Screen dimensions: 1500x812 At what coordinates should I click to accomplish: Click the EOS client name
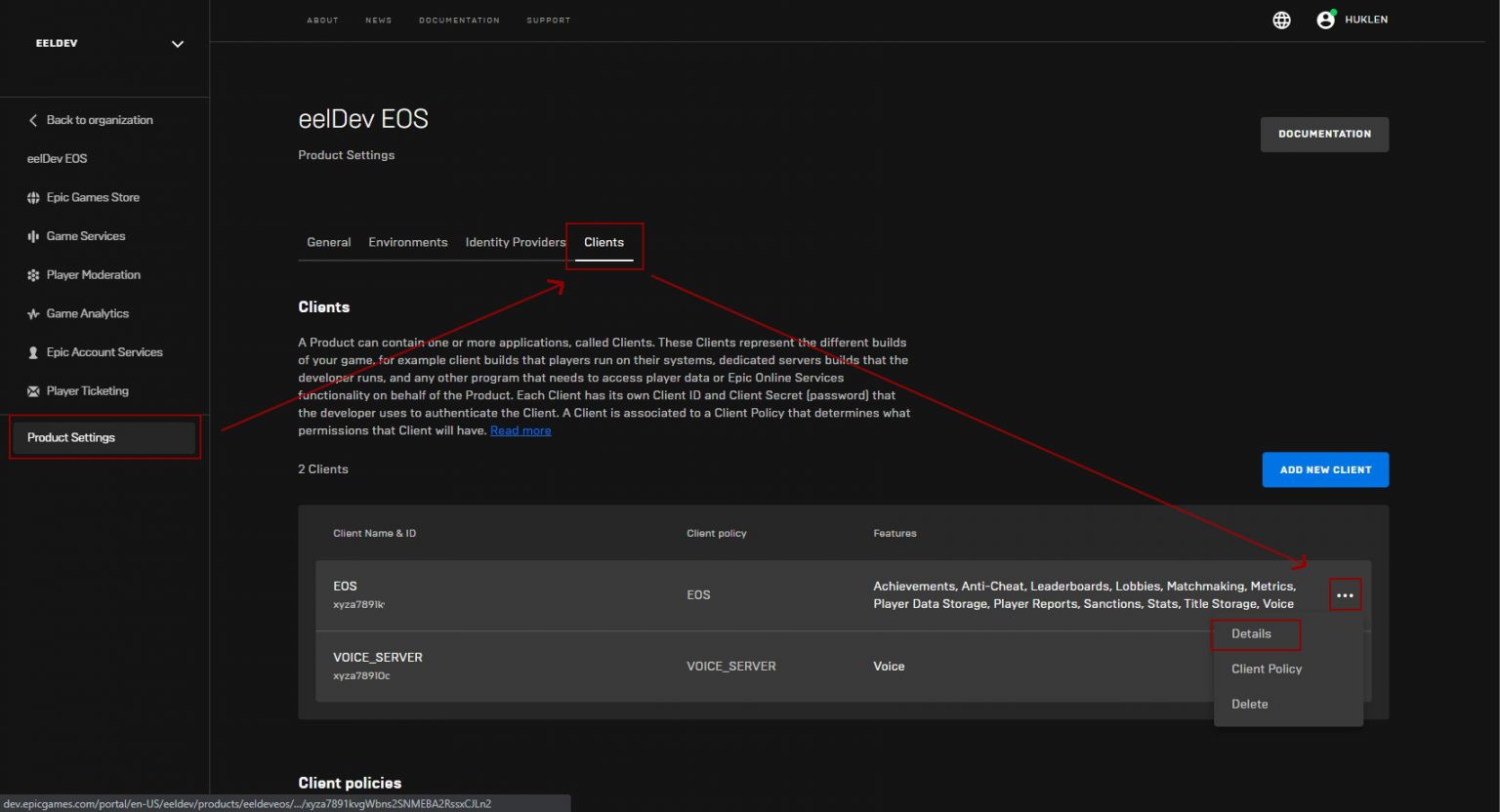click(345, 587)
